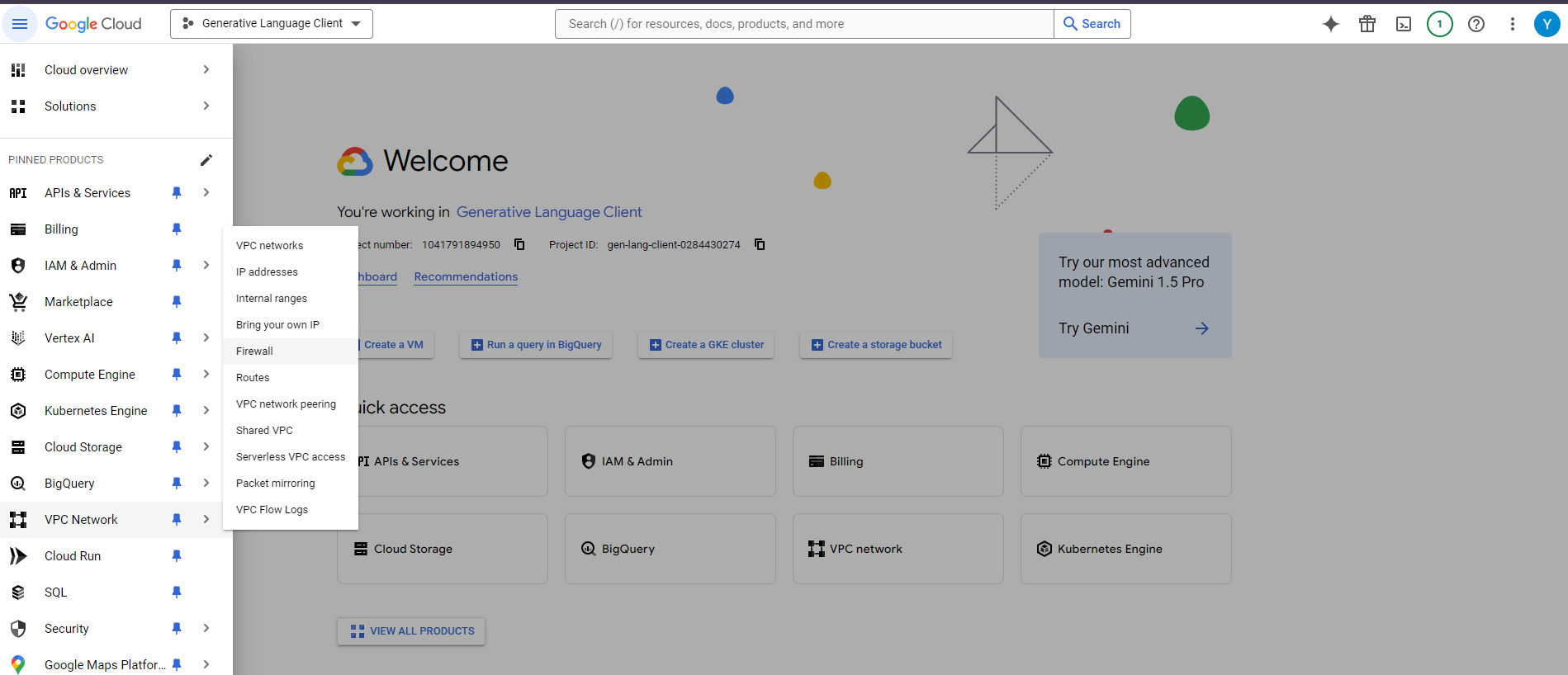Expand APIs & Services submenu chevron
This screenshot has width=1568, height=675.
click(x=206, y=193)
